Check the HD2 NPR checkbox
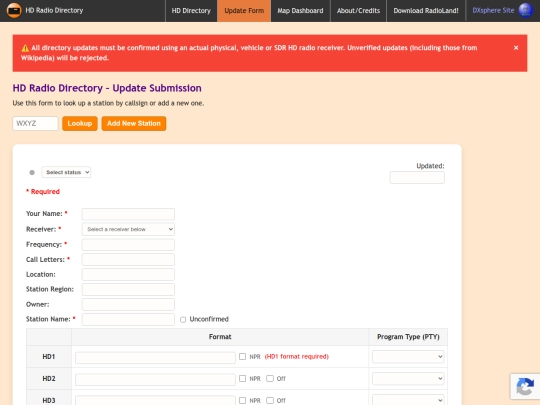This screenshot has width=540, height=405. point(242,378)
